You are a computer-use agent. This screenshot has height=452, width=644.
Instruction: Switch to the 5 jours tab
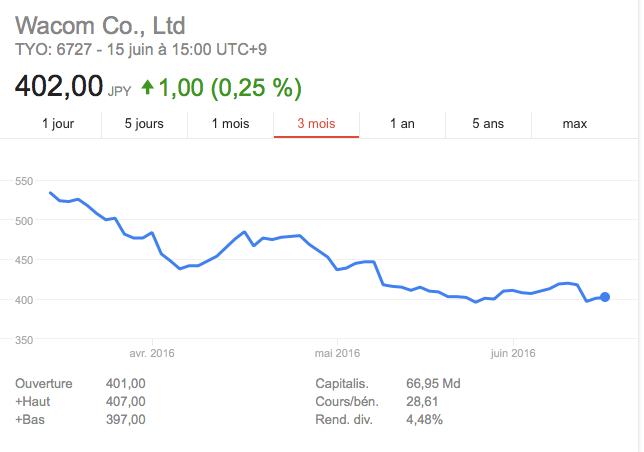point(144,124)
